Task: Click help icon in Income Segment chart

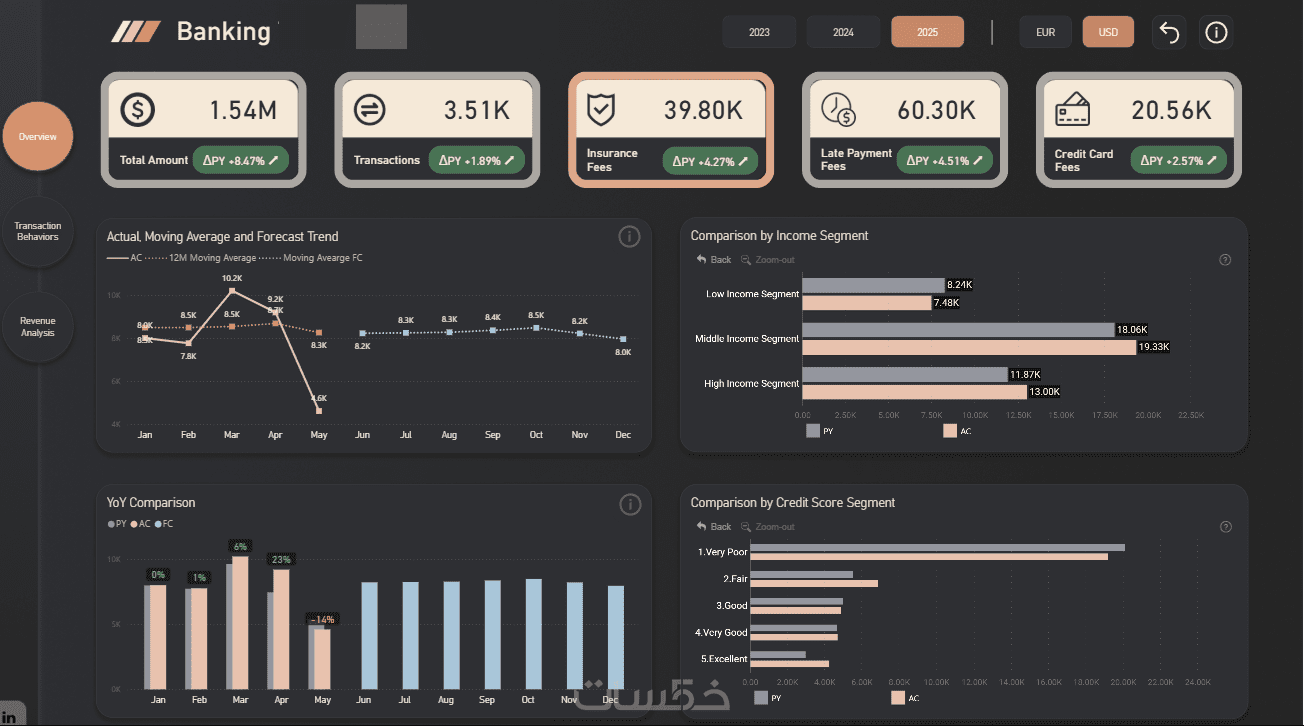Action: click(x=1225, y=260)
